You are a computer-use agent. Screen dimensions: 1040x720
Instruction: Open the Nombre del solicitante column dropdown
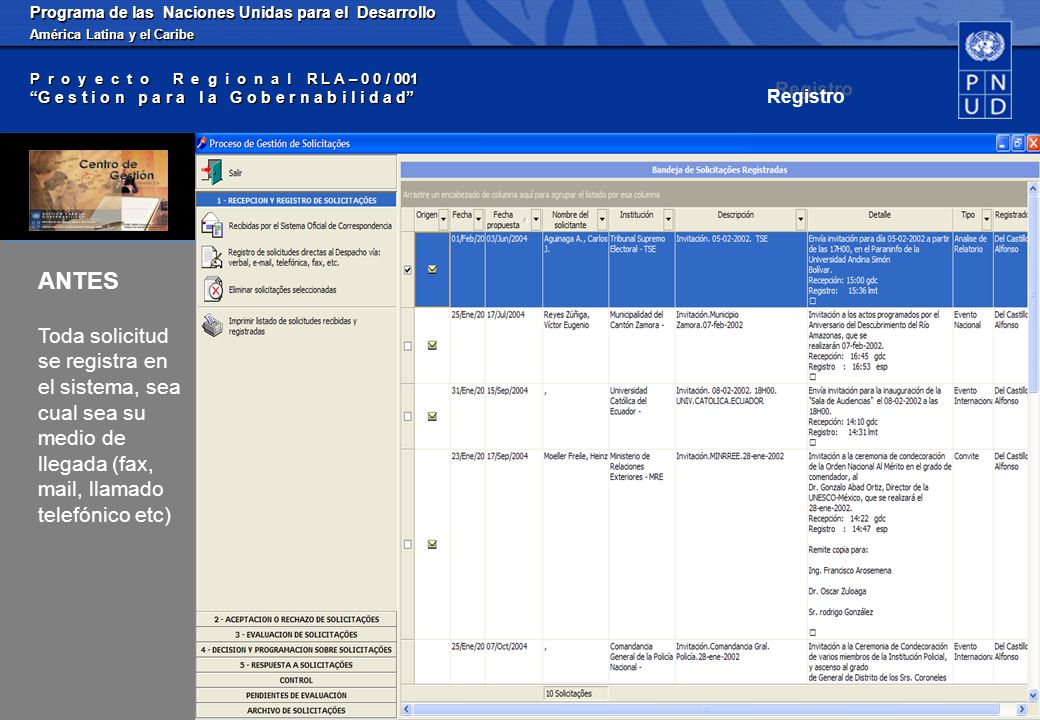[x=602, y=219]
